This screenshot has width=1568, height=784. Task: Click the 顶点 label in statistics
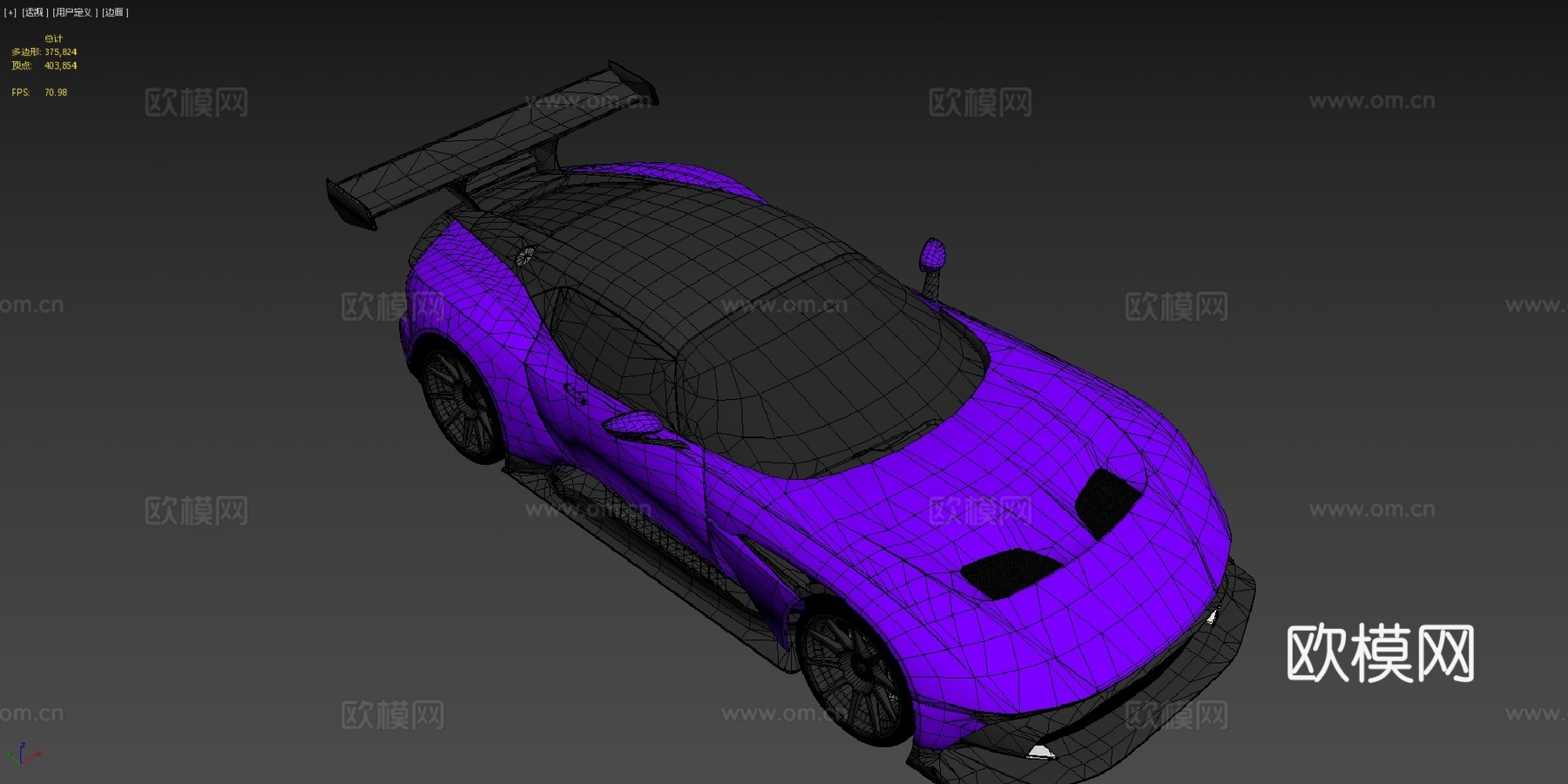22,65
